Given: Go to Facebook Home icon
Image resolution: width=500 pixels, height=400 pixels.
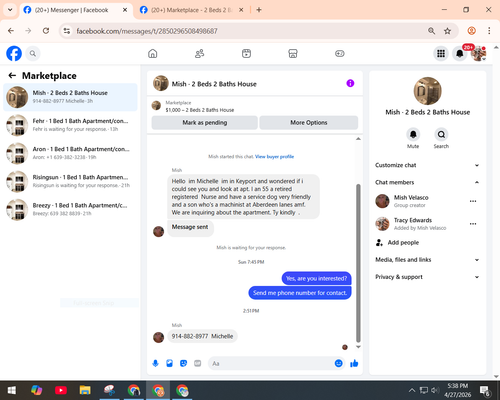Looking at the screenshot, I should coord(153,53).
